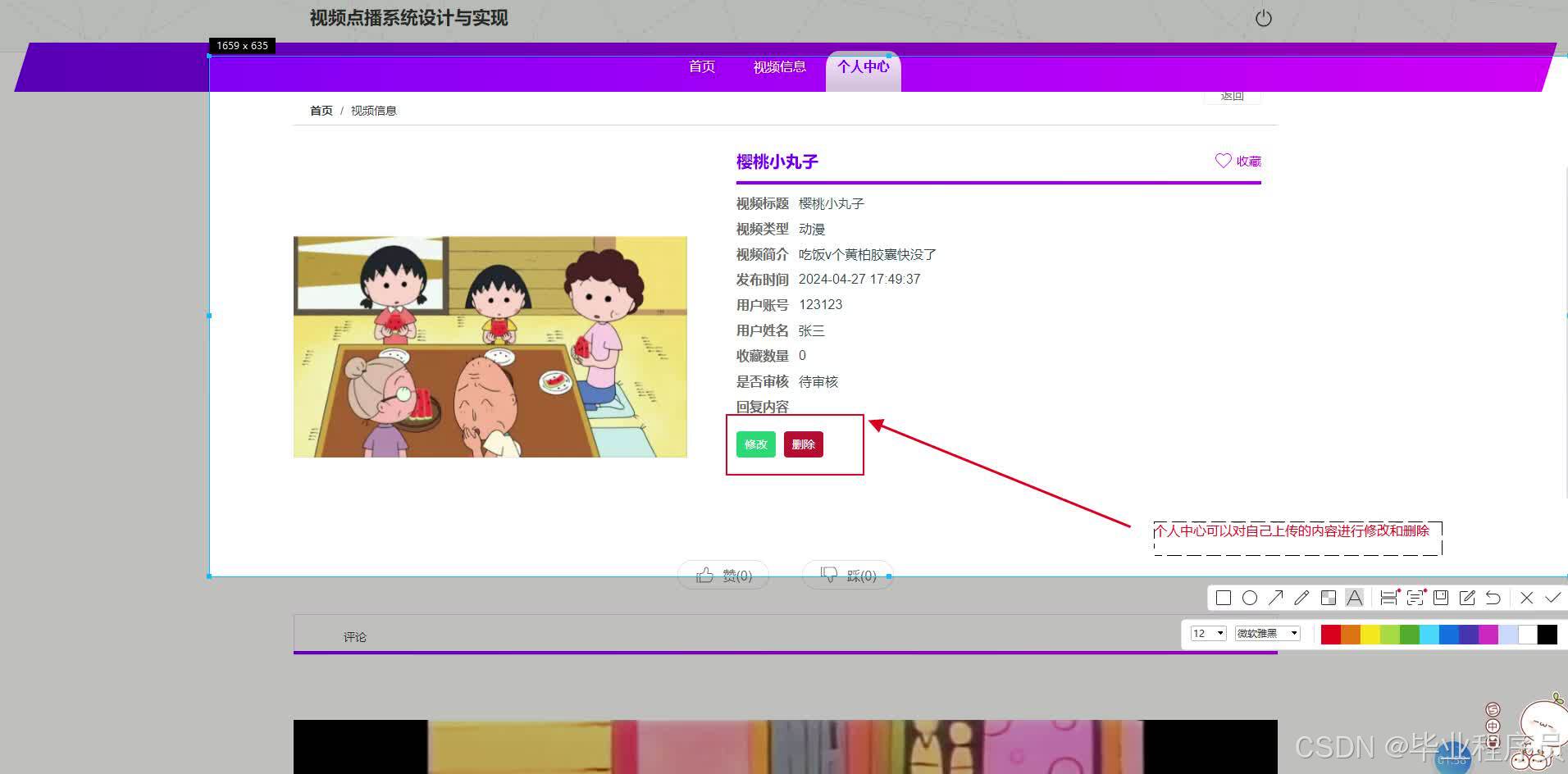This screenshot has width=1568, height=774.
Task: Start the scrolling long-screenshot capture
Action: 1388,598
